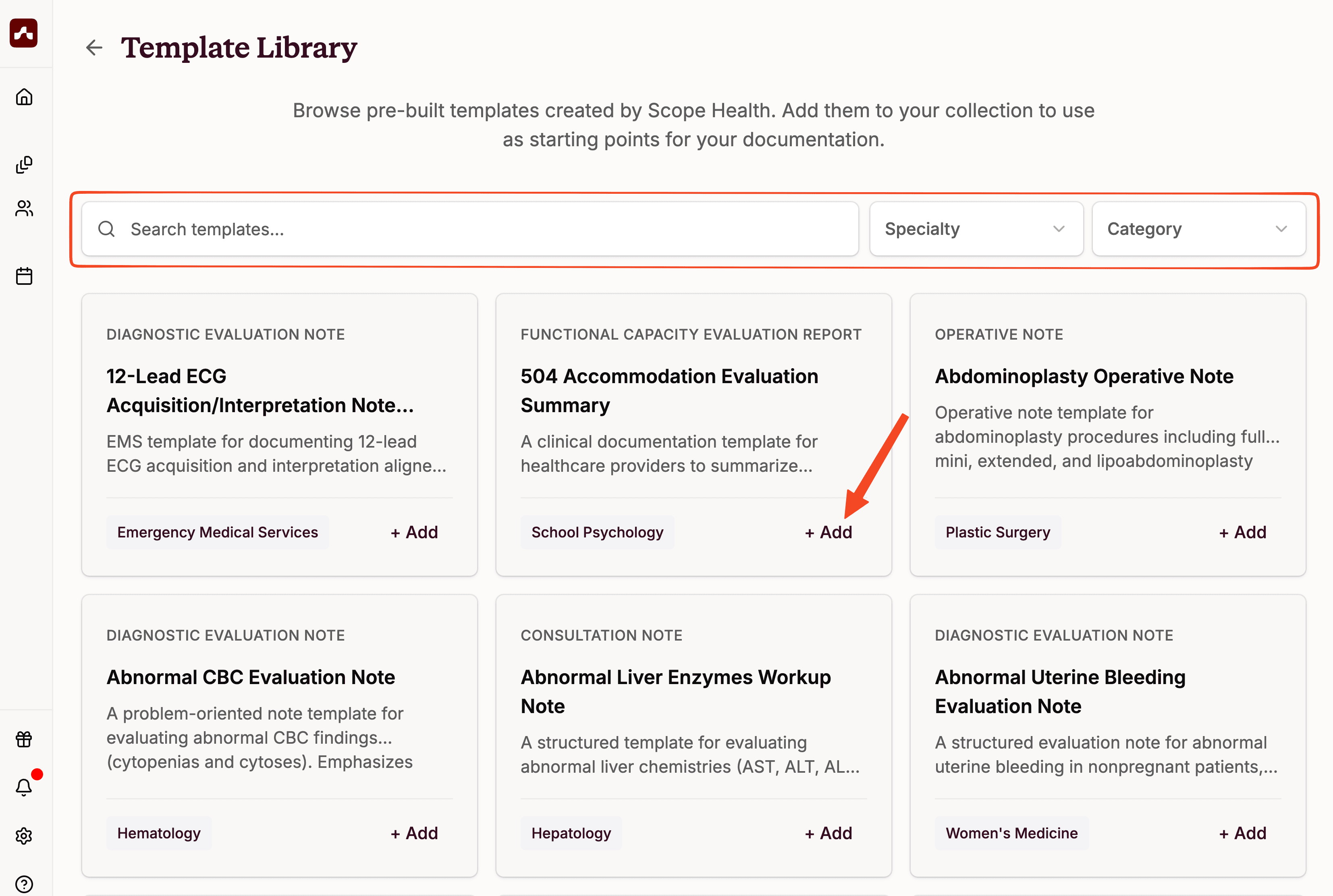Open the templates copy icon in sidebar
Image resolution: width=1333 pixels, height=896 pixels.
24,165
